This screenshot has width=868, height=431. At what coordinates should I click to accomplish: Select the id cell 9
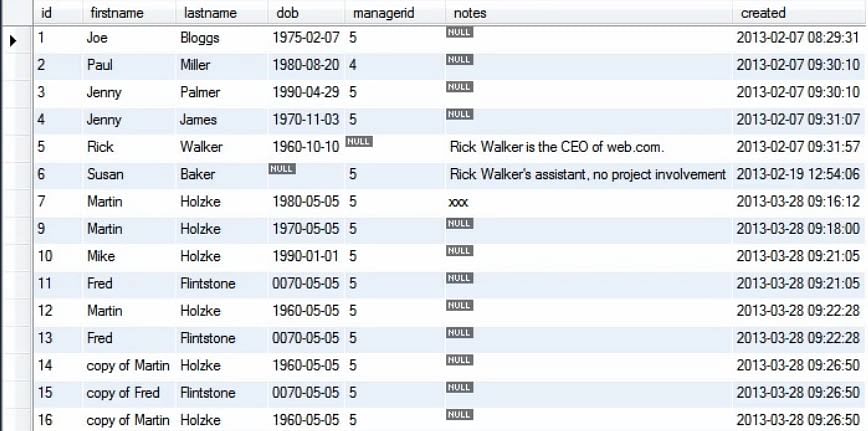tap(41, 229)
